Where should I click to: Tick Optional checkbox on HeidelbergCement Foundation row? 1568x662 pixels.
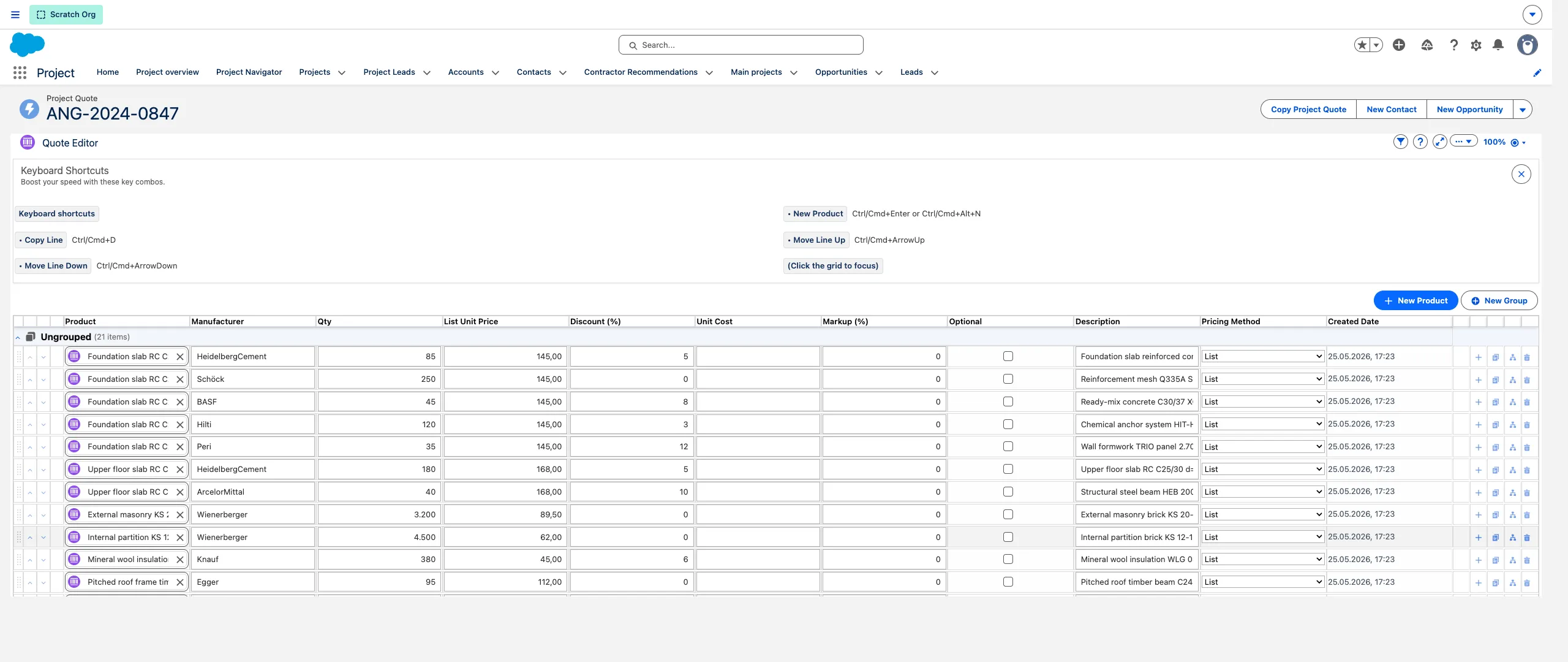tap(1008, 356)
